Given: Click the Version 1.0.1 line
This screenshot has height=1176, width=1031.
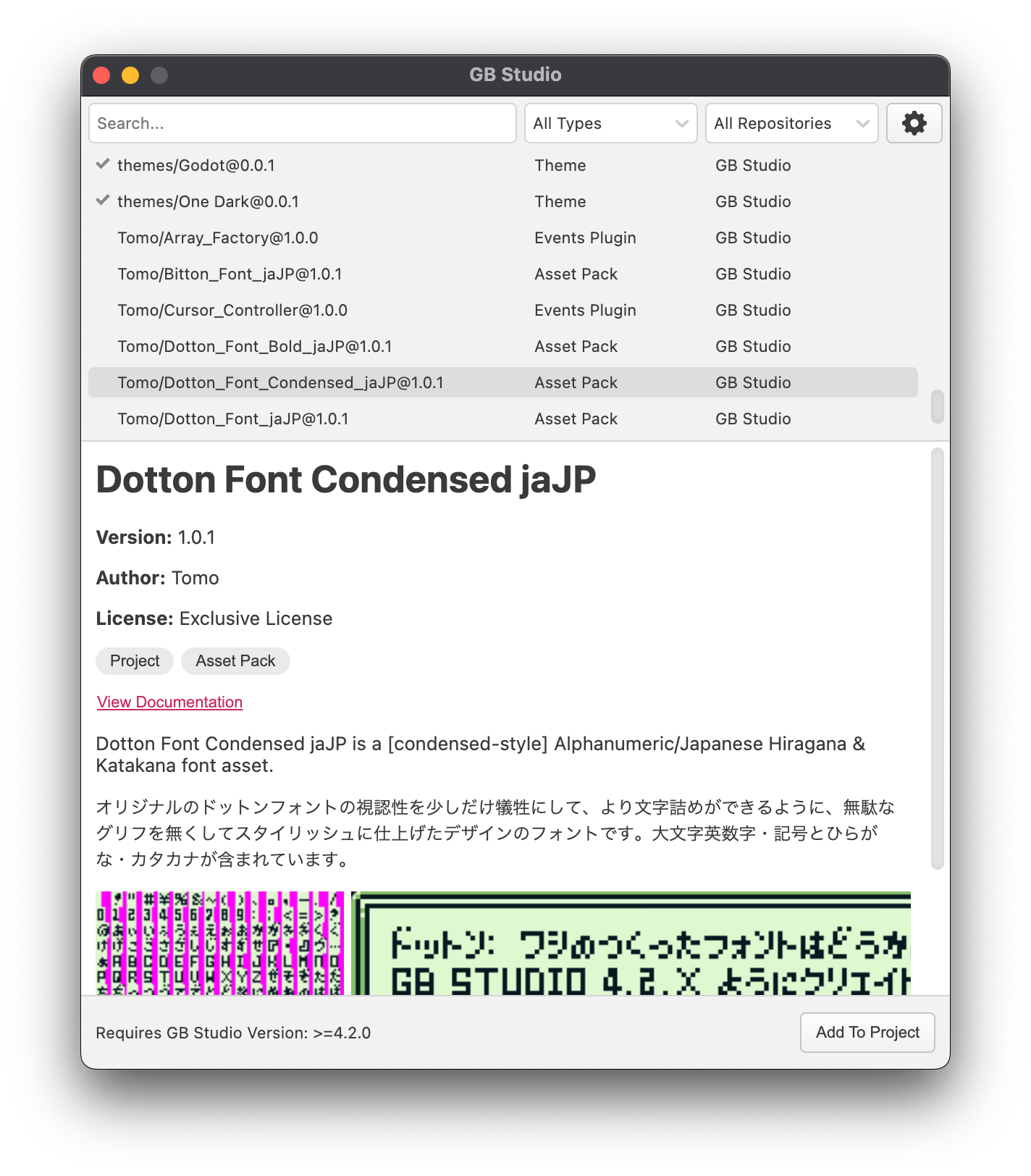Looking at the screenshot, I should [156, 537].
